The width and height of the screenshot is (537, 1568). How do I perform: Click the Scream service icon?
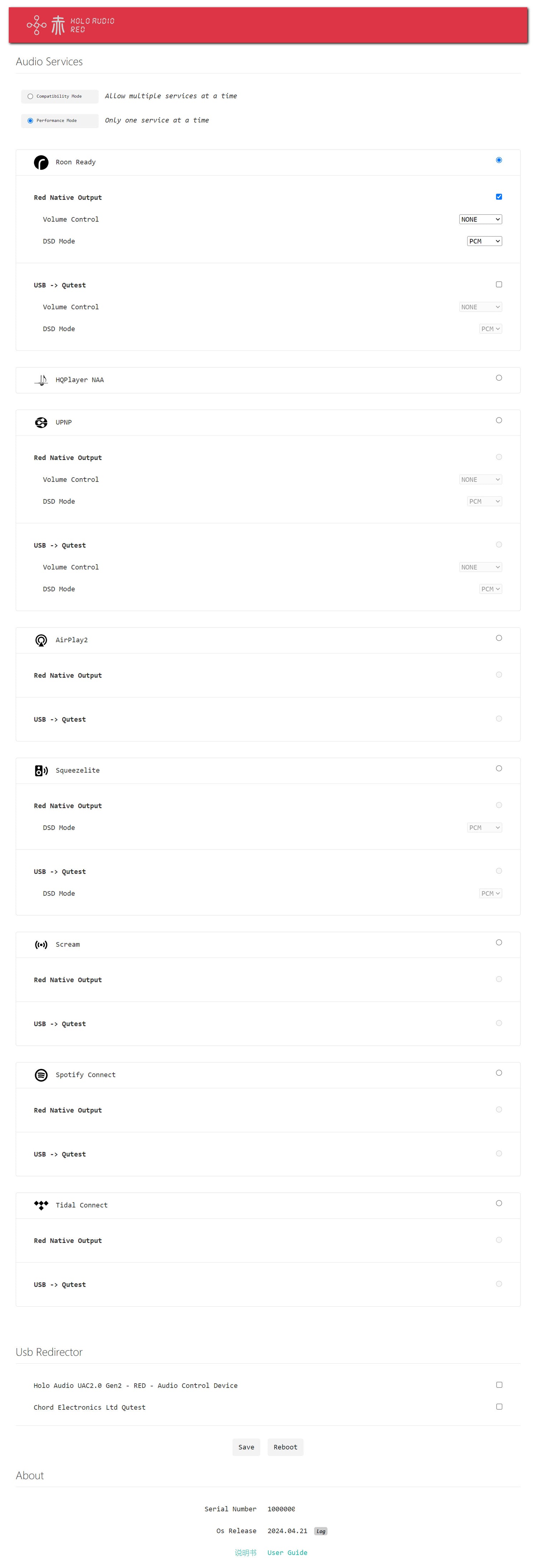click(x=41, y=945)
